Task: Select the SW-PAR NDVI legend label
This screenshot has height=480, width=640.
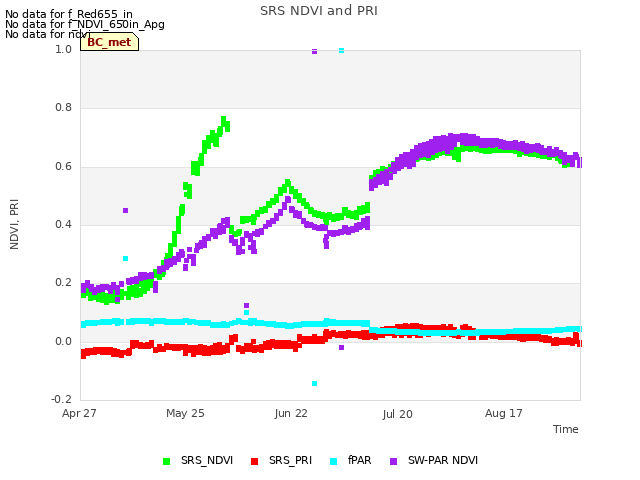Action: click(443, 460)
